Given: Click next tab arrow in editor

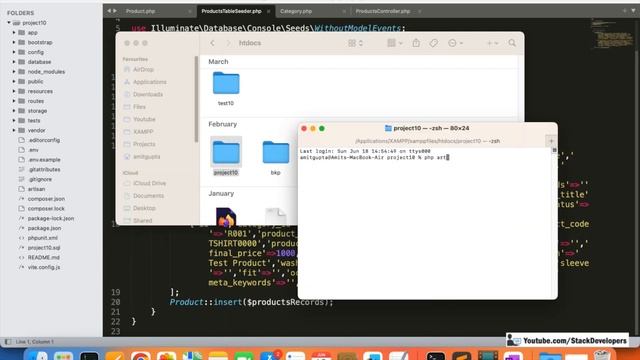Looking at the screenshot, I should (x=115, y=11).
